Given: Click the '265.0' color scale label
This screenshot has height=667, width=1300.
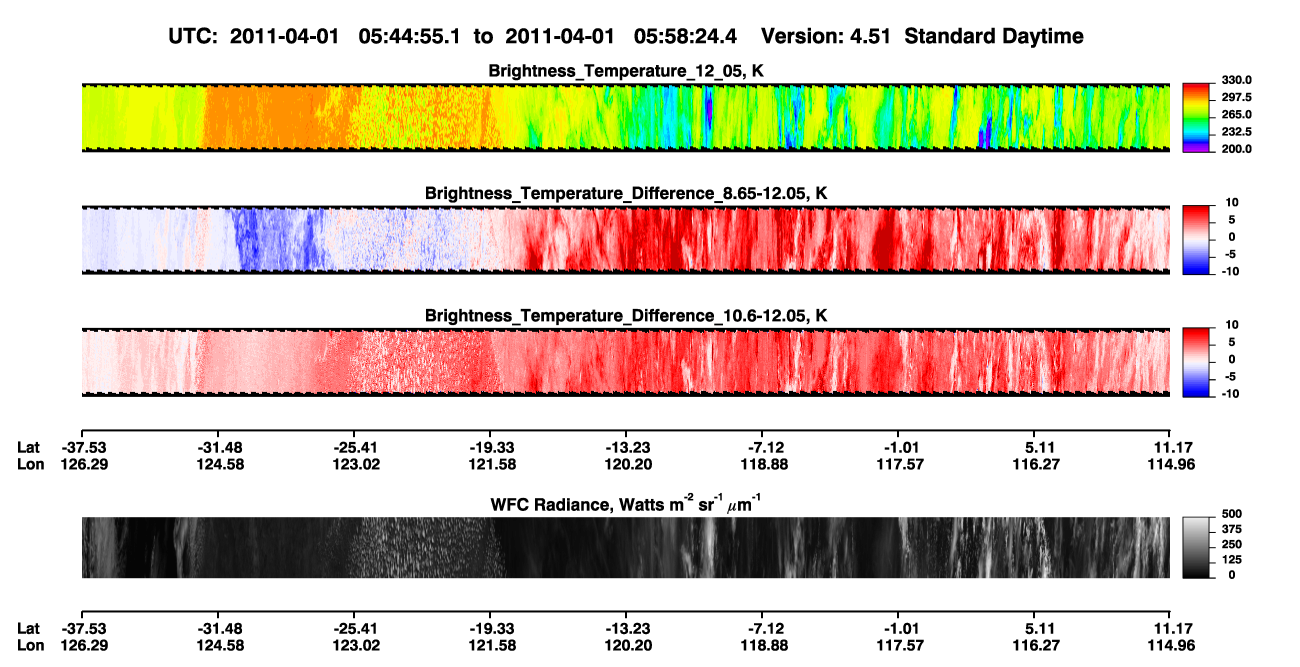Looking at the screenshot, I should point(1234,115).
